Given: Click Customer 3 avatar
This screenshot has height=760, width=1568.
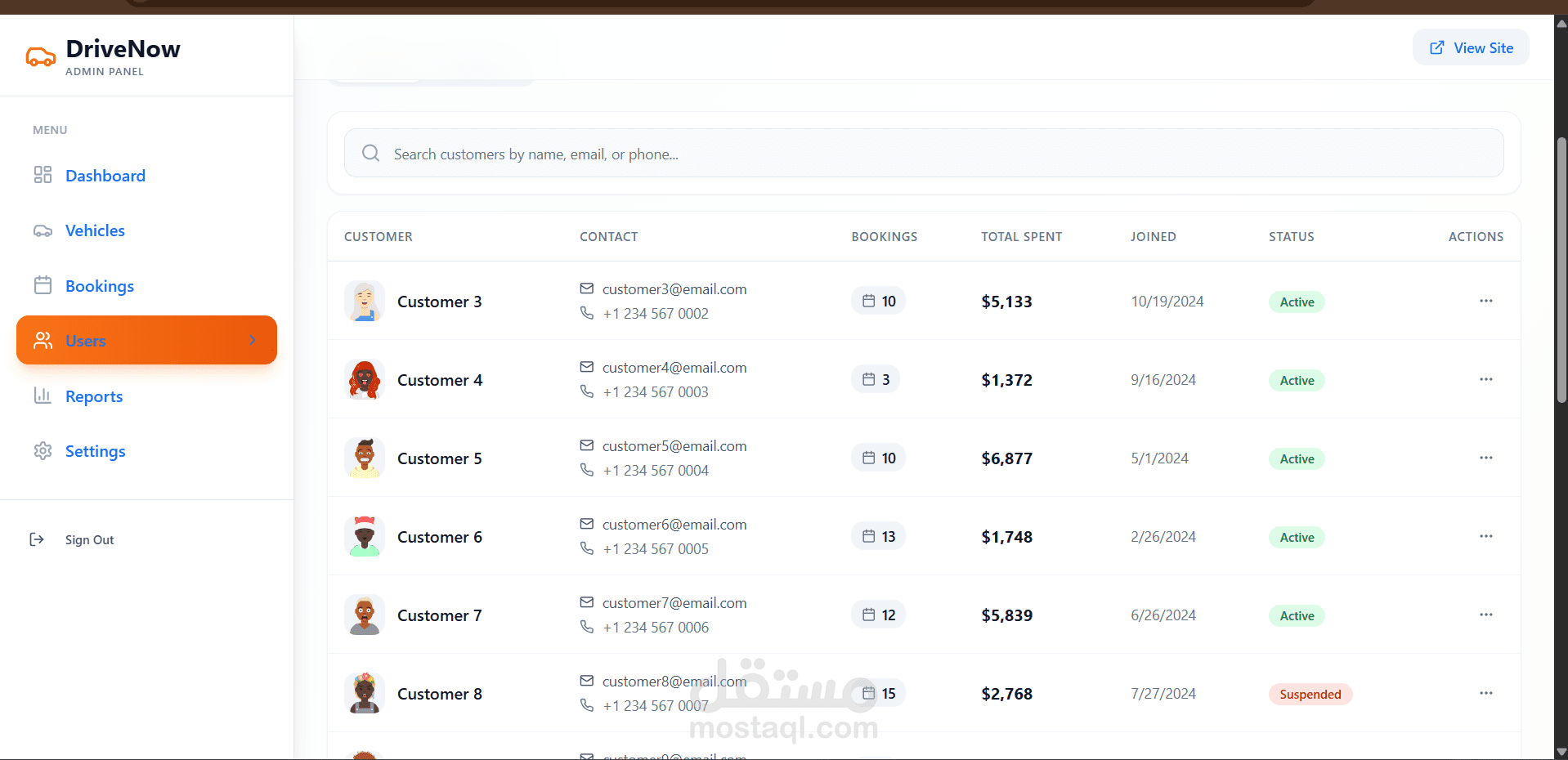Looking at the screenshot, I should click(365, 301).
